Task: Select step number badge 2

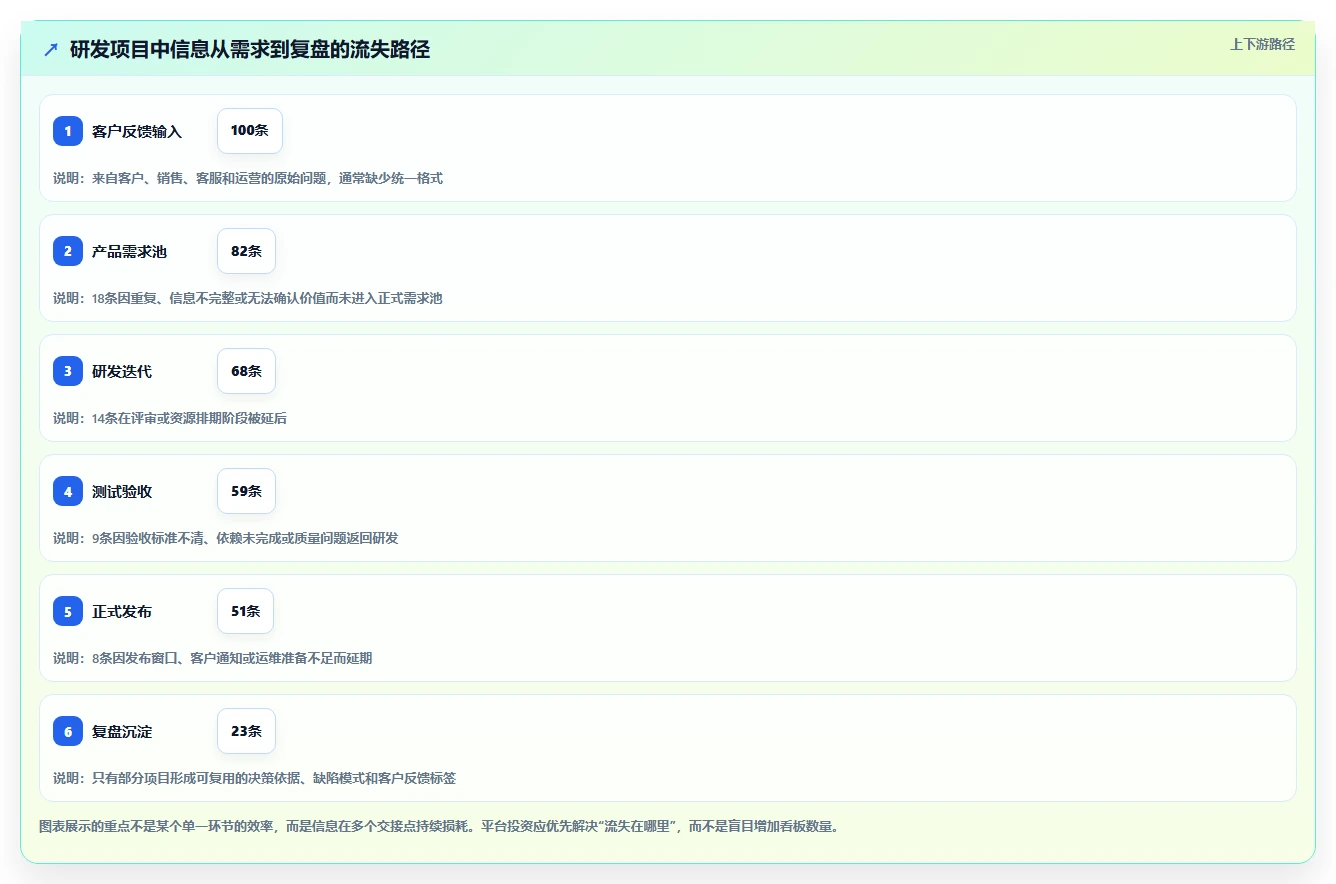Action: point(68,251)
